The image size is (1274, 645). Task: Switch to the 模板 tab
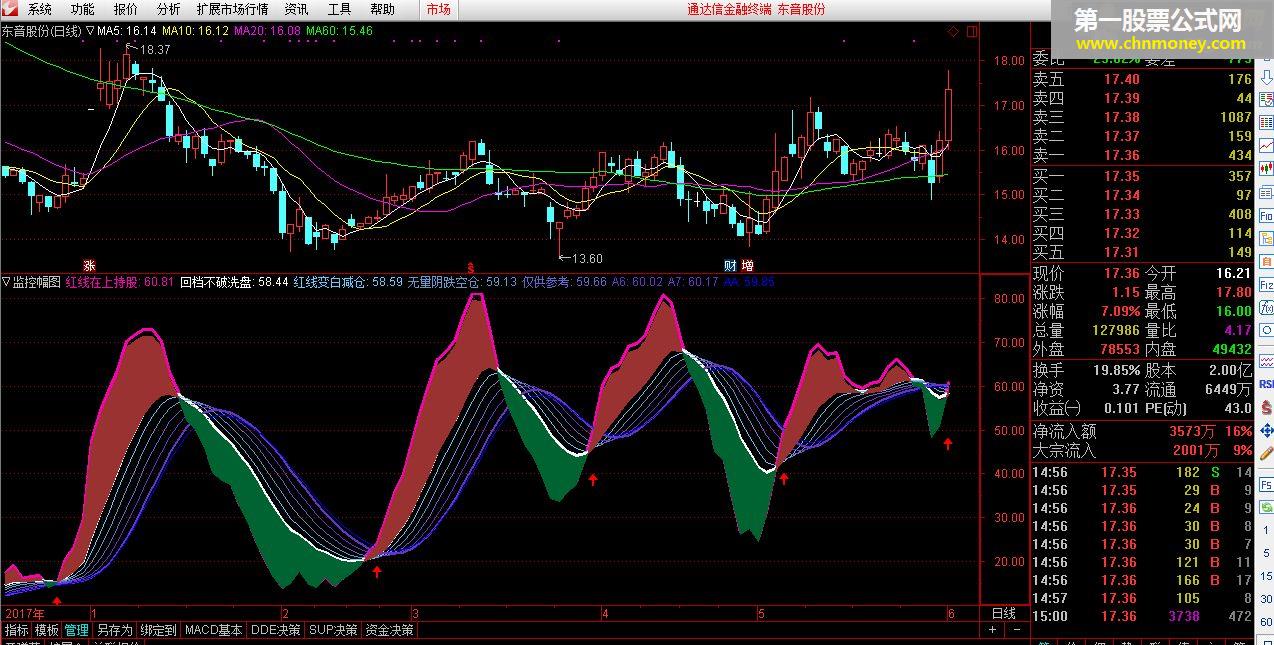[x=47, y=630]
